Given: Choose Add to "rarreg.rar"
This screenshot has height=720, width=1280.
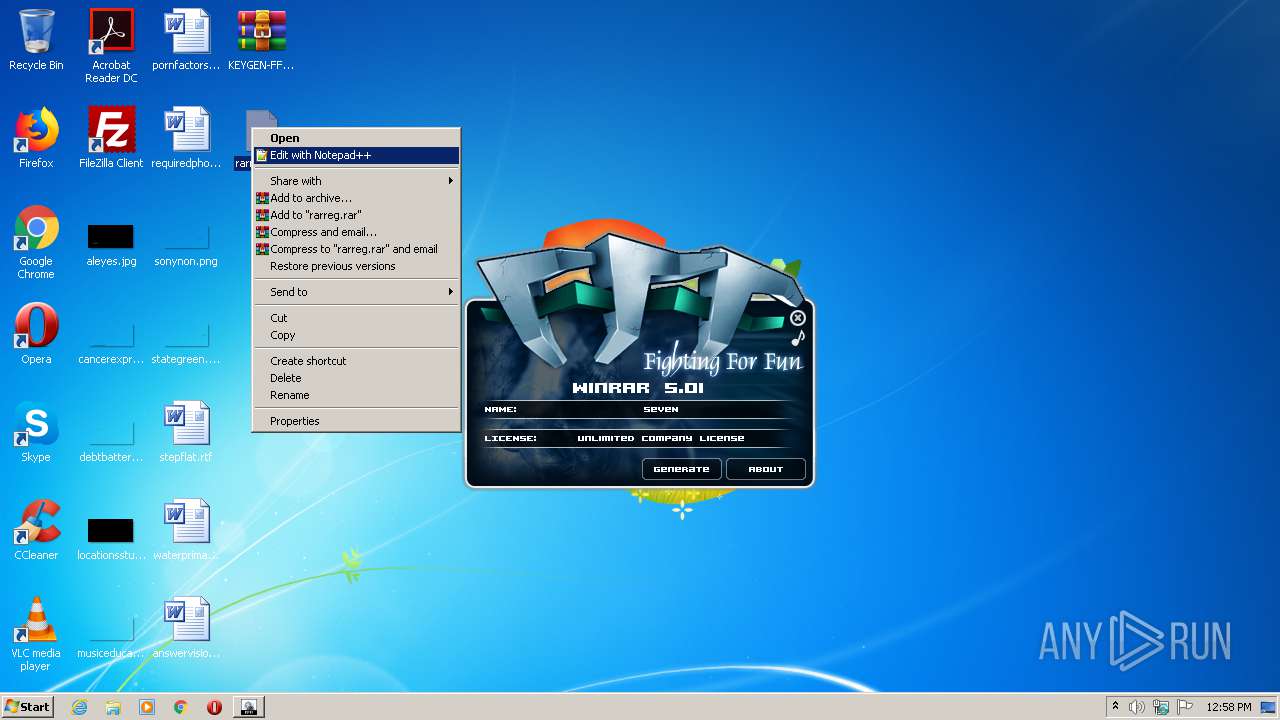Looking at the screenshot, I should tap(356, 215).
